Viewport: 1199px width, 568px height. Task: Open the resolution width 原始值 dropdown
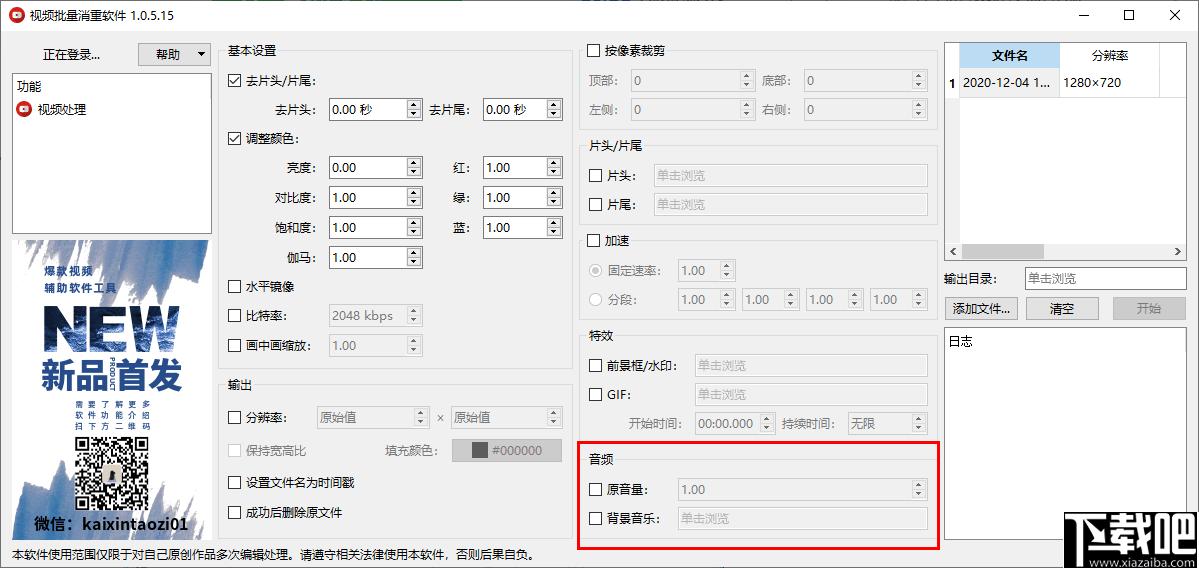tap(373, 417)
